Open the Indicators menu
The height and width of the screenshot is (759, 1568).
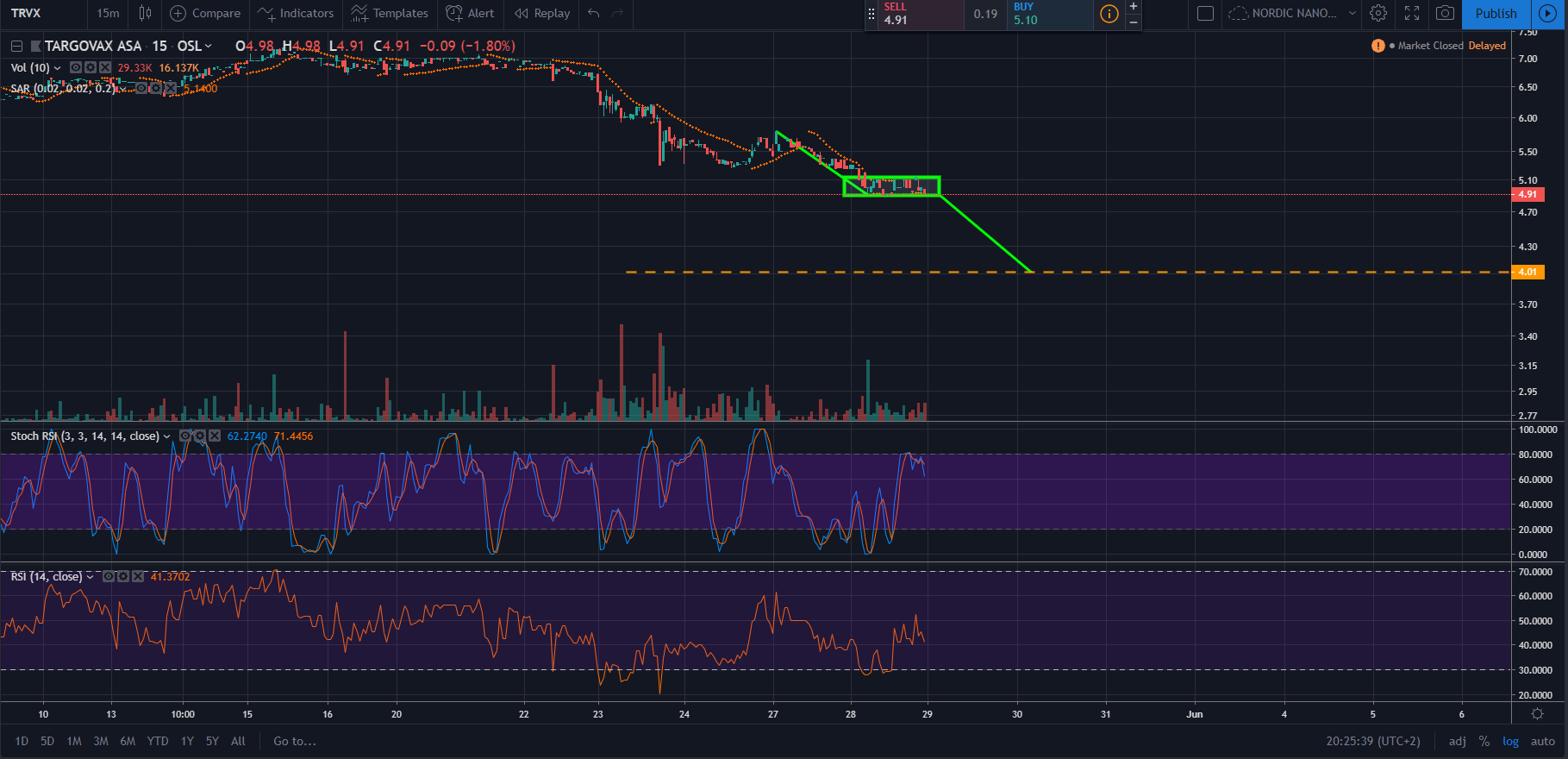(x=296, y=13)
